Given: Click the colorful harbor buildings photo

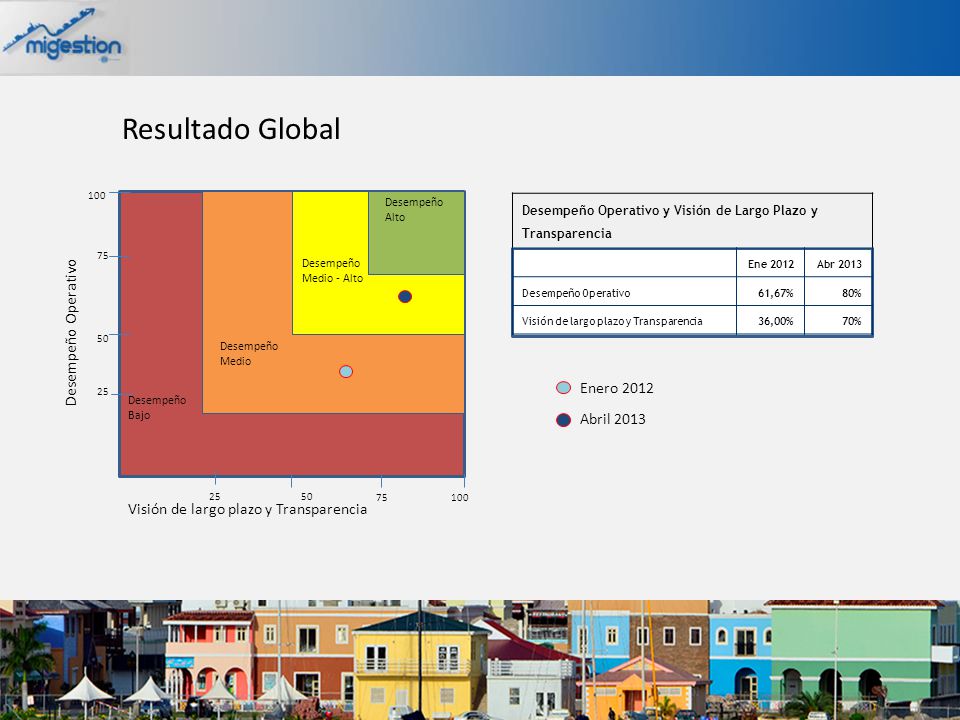Looking at the screenshot, I should pyautogui.click(x=480, y=660).
